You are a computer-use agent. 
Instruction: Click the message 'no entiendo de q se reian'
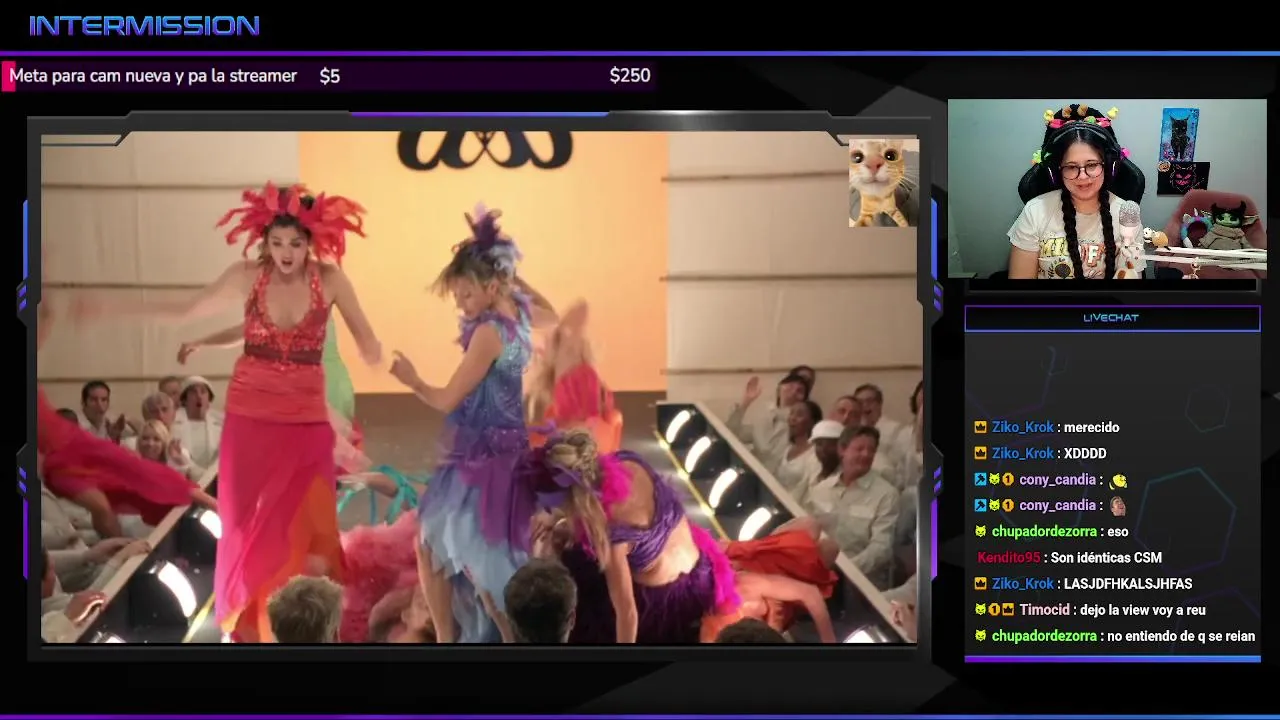(x=1181, y=635)
